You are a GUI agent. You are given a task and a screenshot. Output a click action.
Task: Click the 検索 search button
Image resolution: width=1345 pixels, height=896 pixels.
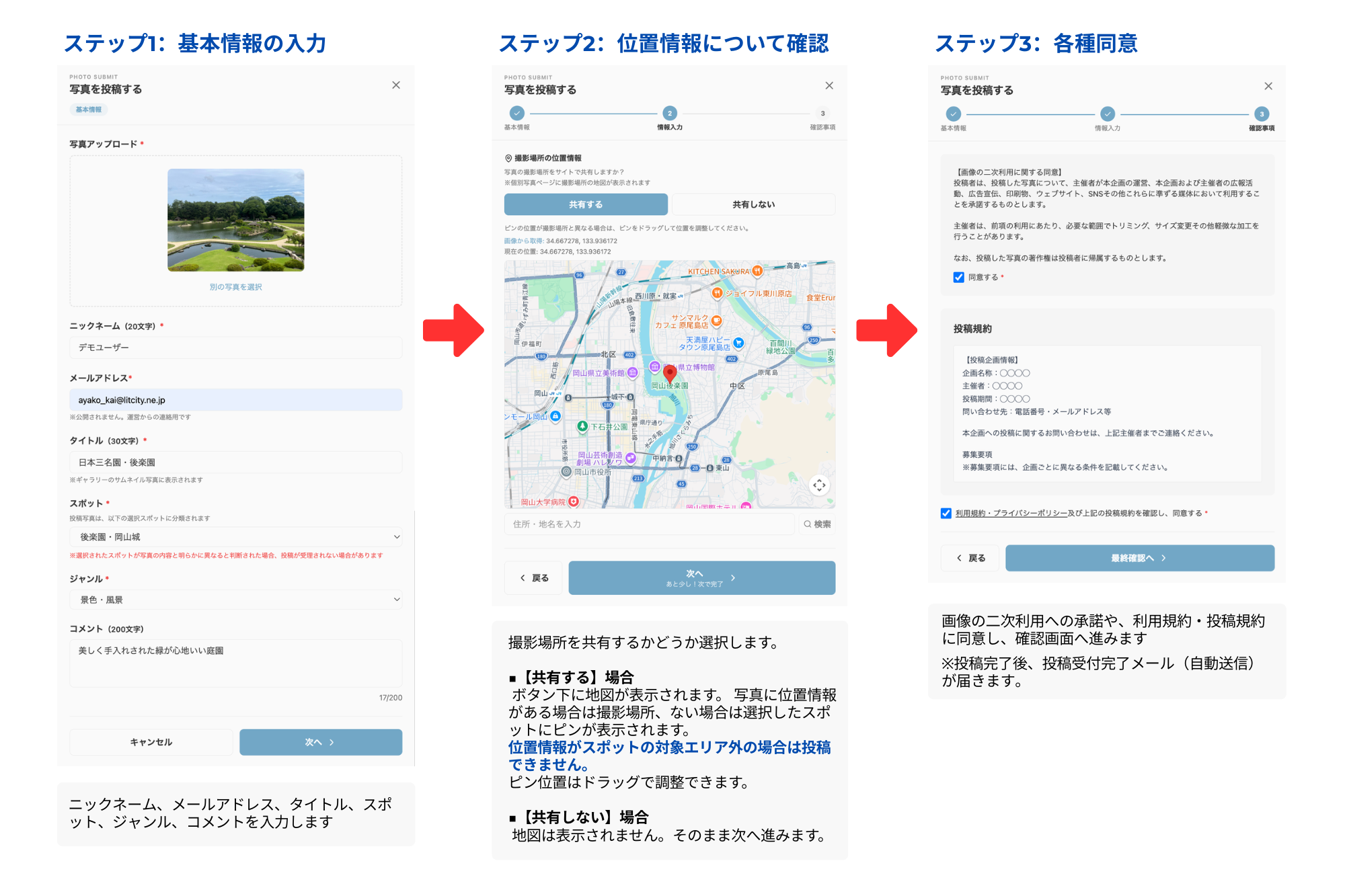tap(817, 524)
